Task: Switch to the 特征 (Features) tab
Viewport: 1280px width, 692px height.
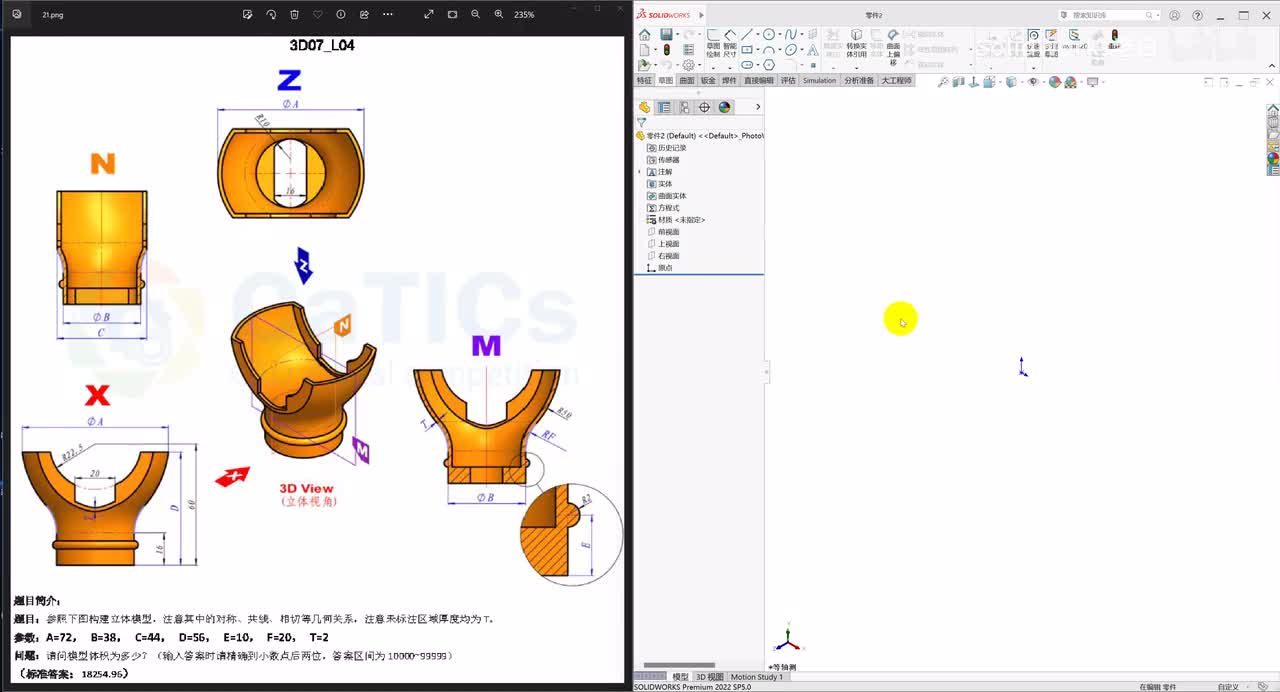Action: 644,80
